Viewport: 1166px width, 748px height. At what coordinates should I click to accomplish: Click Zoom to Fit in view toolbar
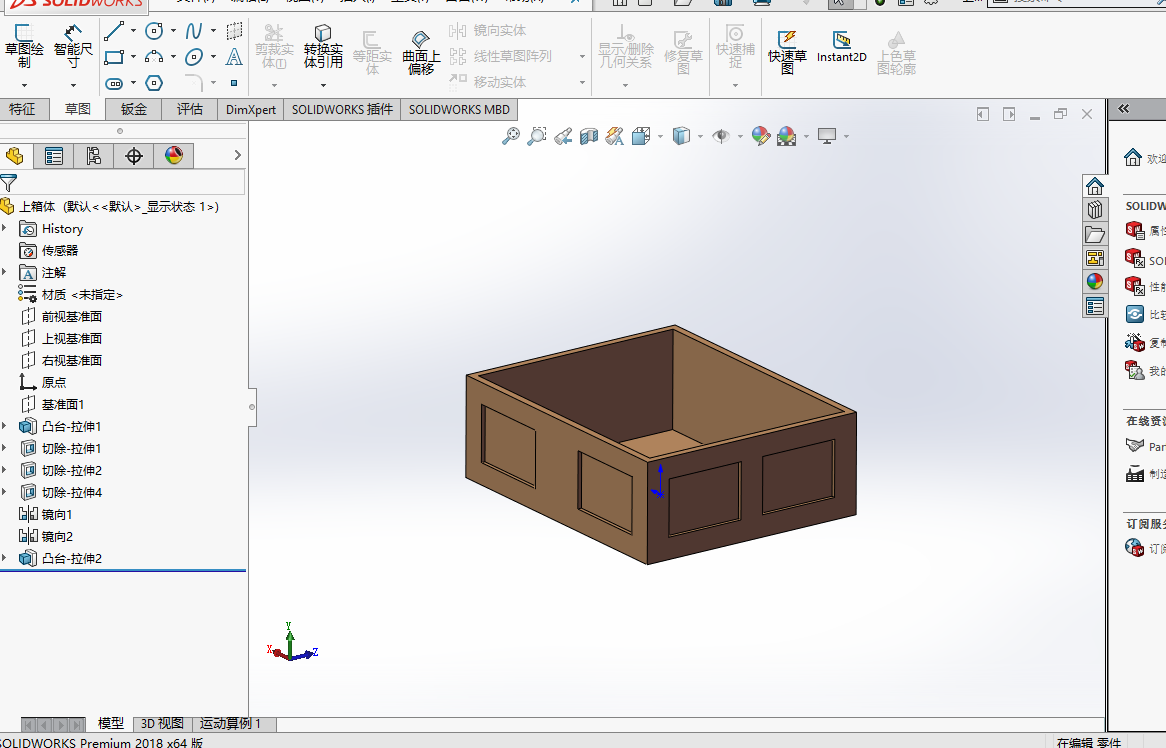tap(511, 136)
